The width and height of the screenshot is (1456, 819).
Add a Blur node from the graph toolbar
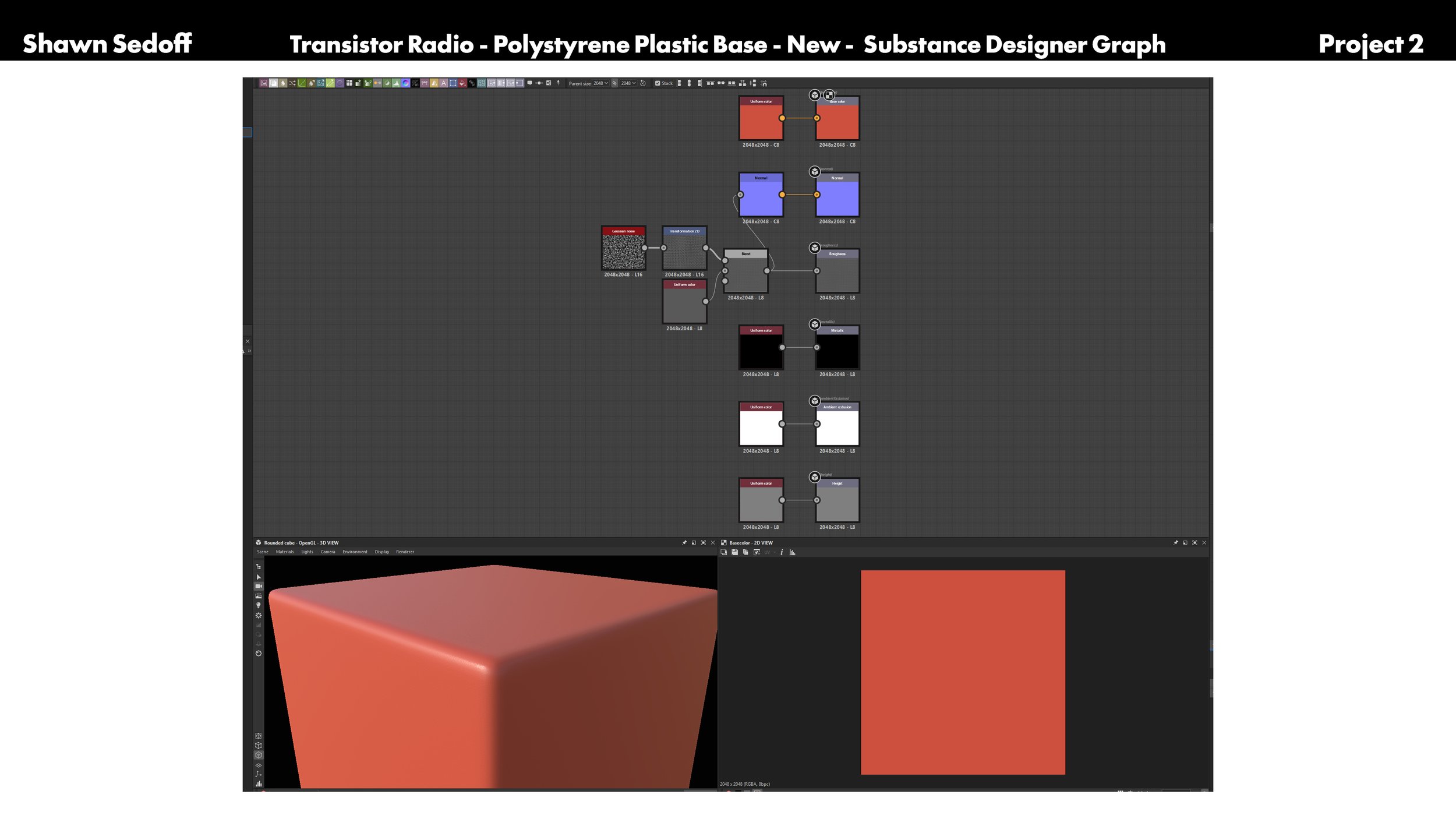click(282, 83)
